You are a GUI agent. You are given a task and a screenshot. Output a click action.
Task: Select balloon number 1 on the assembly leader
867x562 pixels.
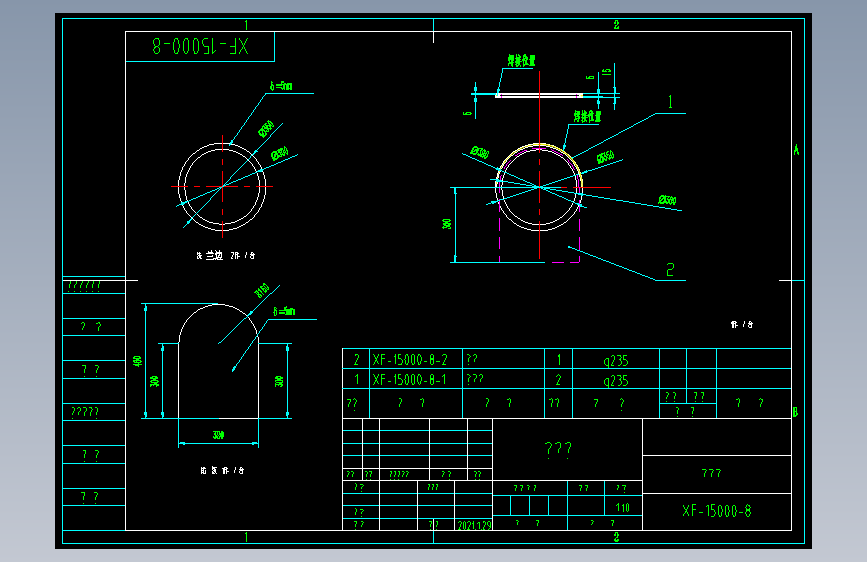coord(670,102)
